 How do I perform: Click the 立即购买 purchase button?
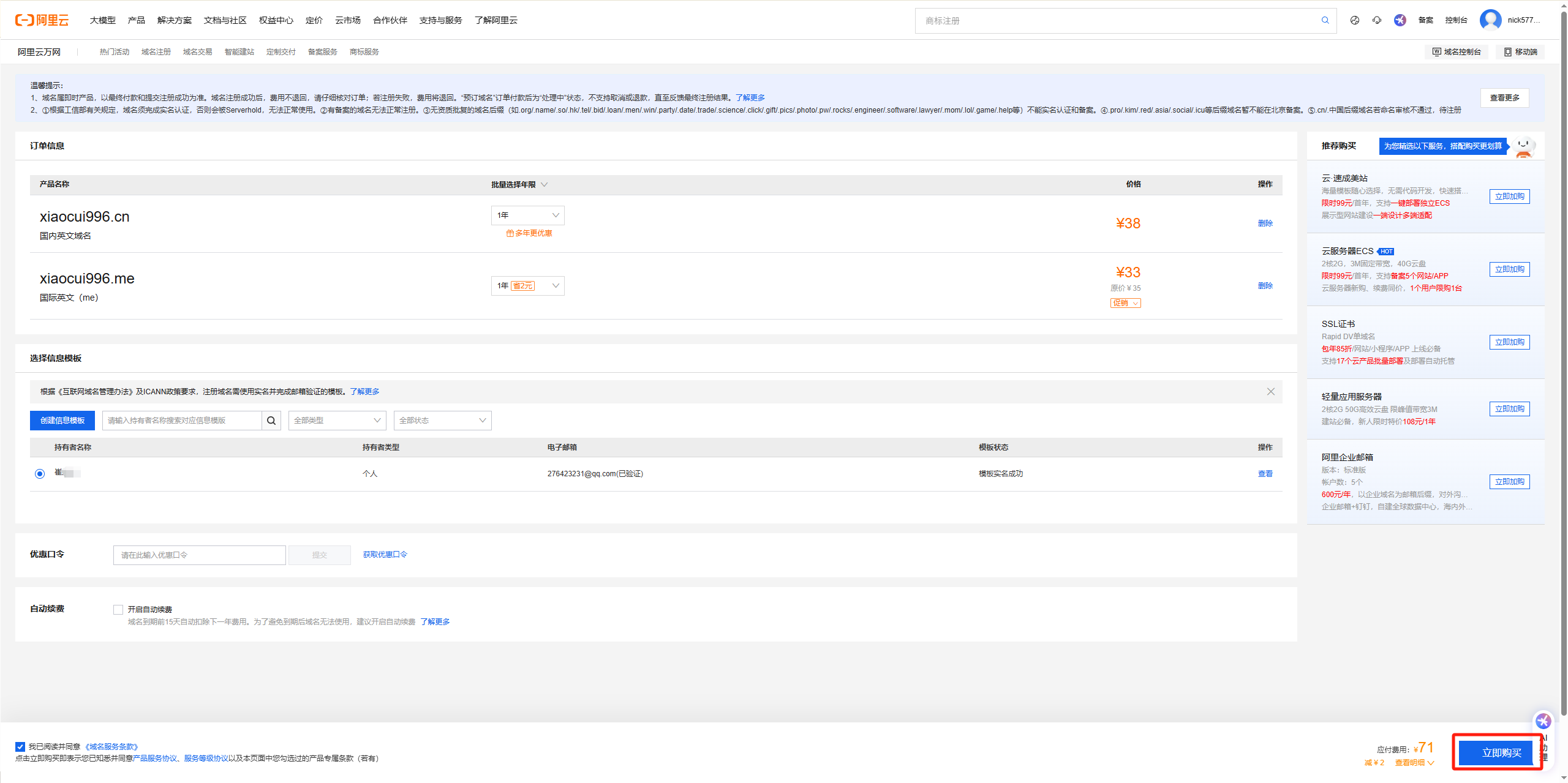tap(1497, 752)
